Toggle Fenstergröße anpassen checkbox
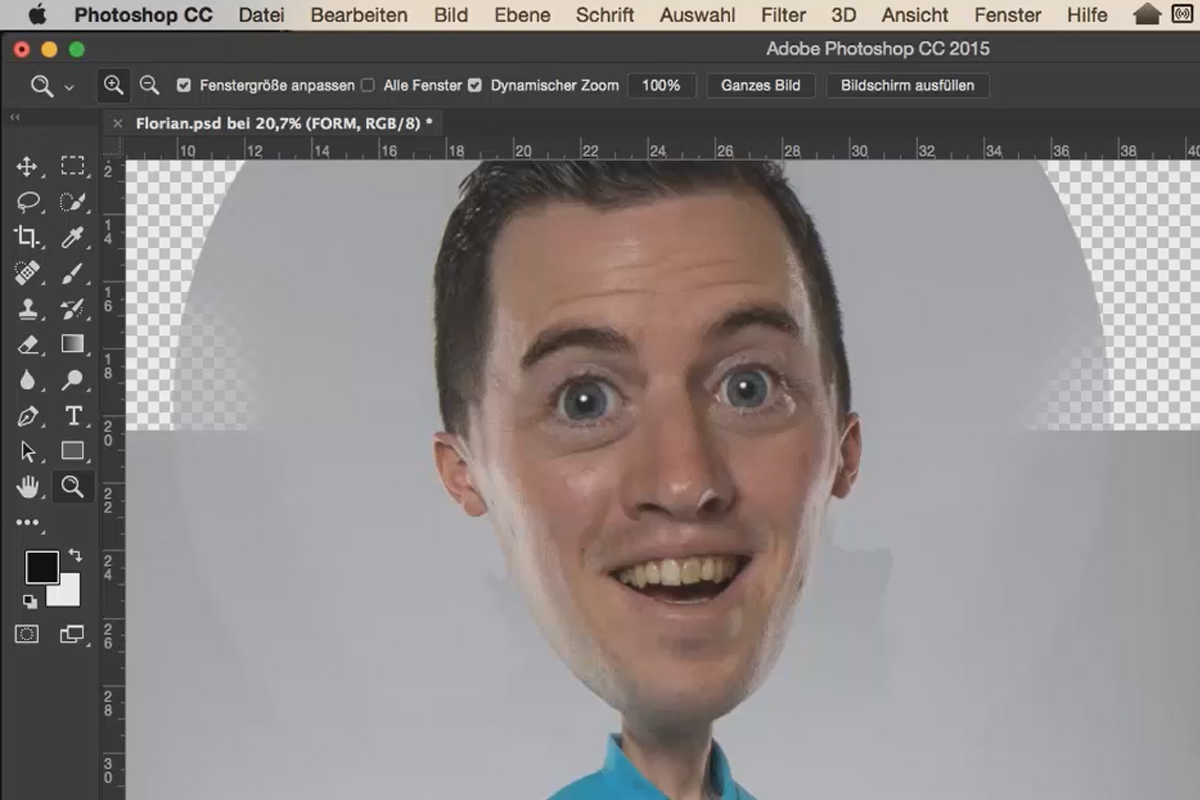Screen dimensions: 1200x800 coord(183,86)
